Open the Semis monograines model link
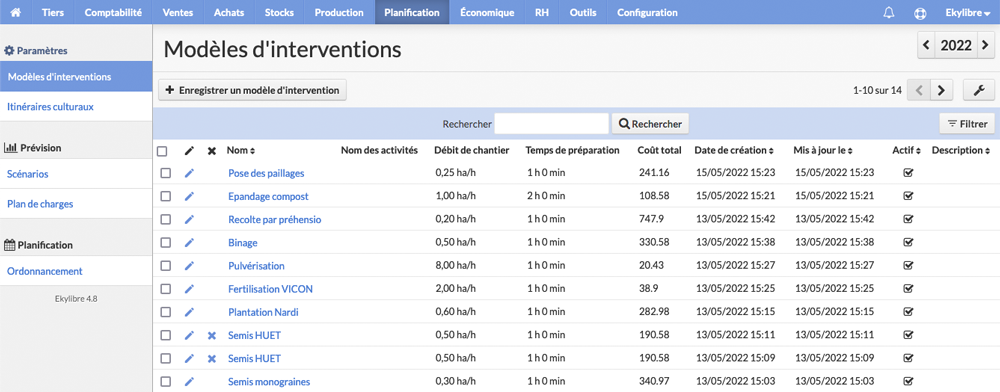Image resolution: width=1000 pixels, height=392 pixels. pyautogui.click(x=269, y=382)
